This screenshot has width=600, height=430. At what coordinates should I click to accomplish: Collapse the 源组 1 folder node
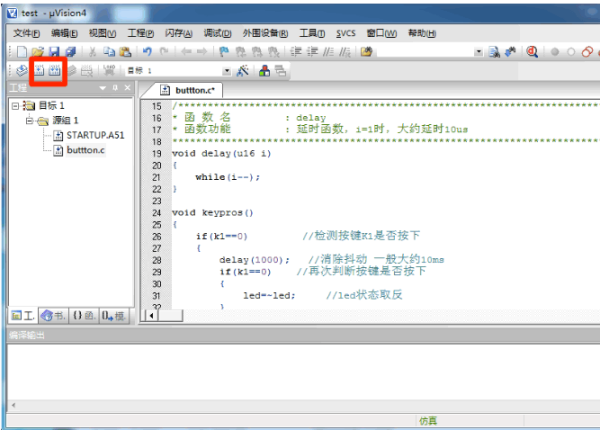29,121
